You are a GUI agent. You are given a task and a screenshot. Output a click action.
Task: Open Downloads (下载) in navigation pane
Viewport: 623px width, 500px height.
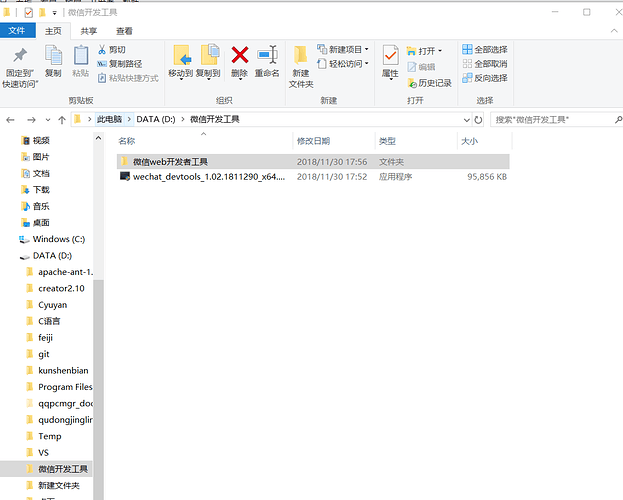point(35,190)
